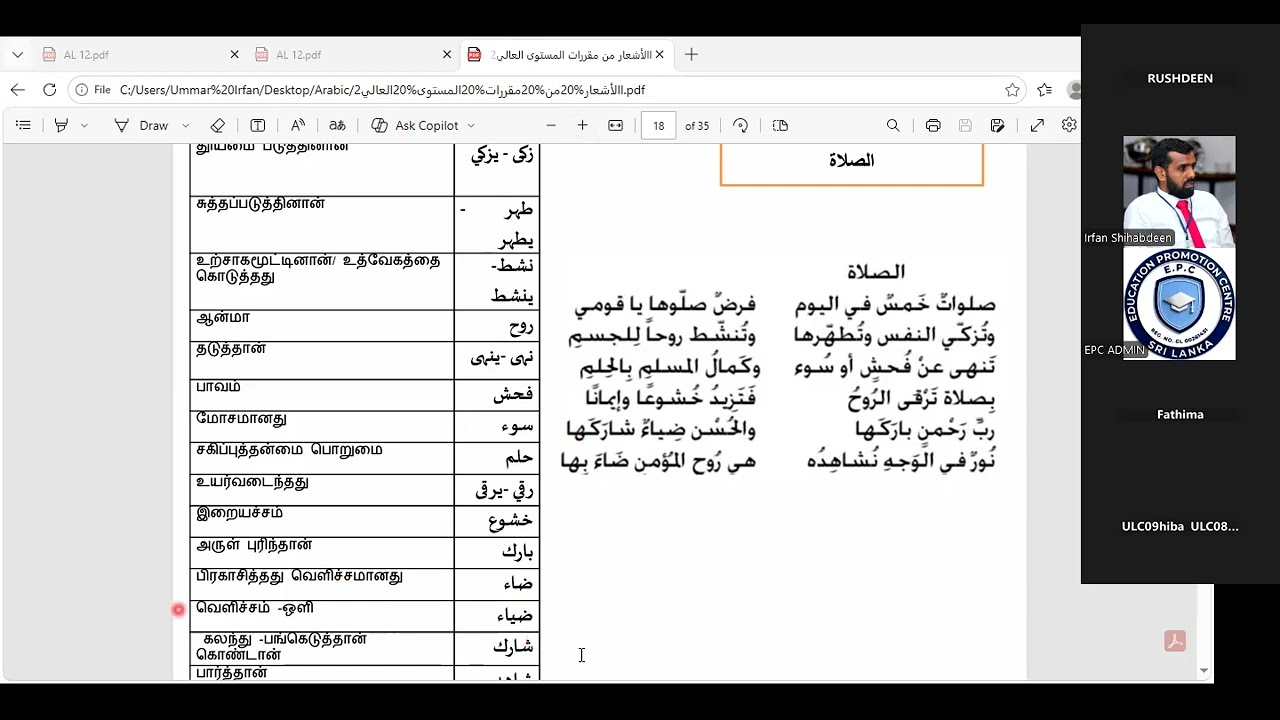The image size is (1280, 720).
Task: Open the Translate tool
Action: pyautogui.click(x=338, y=125)
